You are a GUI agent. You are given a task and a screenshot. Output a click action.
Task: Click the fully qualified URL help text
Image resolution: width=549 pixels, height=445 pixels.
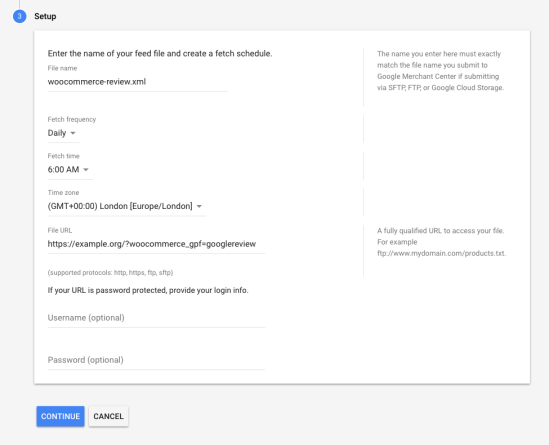pos(442,242)
